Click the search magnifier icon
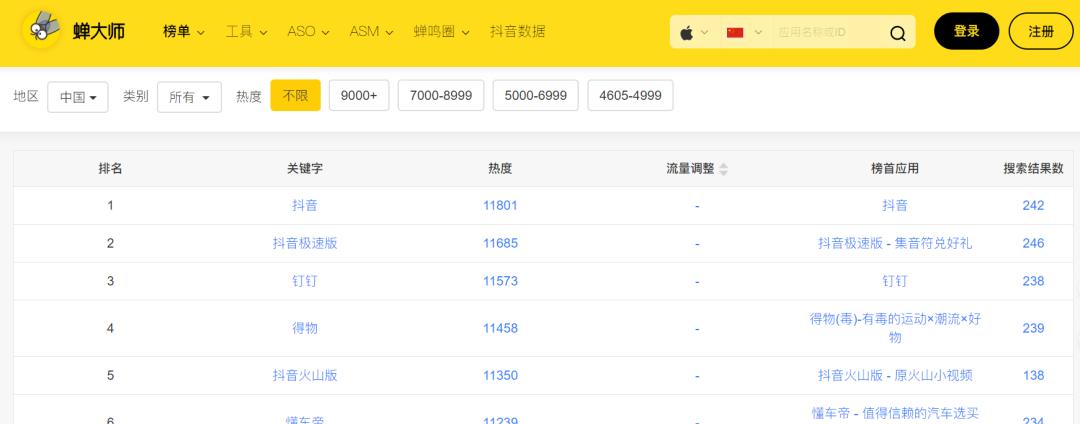 coord(897,33)
